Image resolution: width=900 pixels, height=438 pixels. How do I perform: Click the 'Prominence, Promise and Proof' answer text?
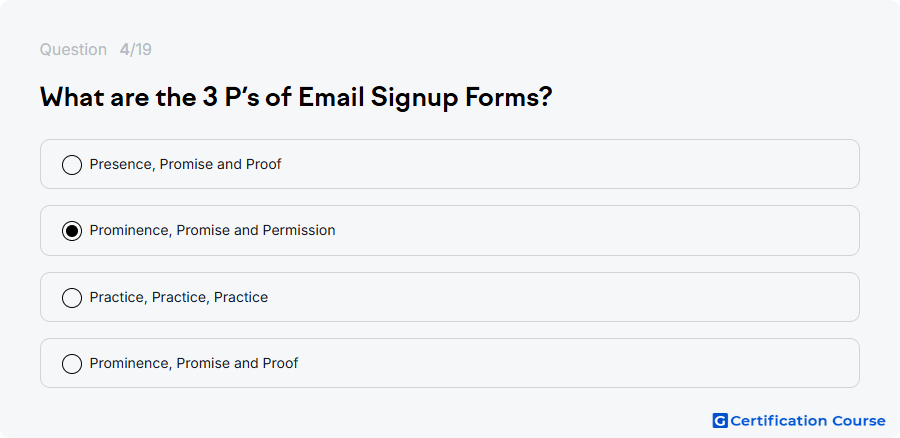(194, 363)
